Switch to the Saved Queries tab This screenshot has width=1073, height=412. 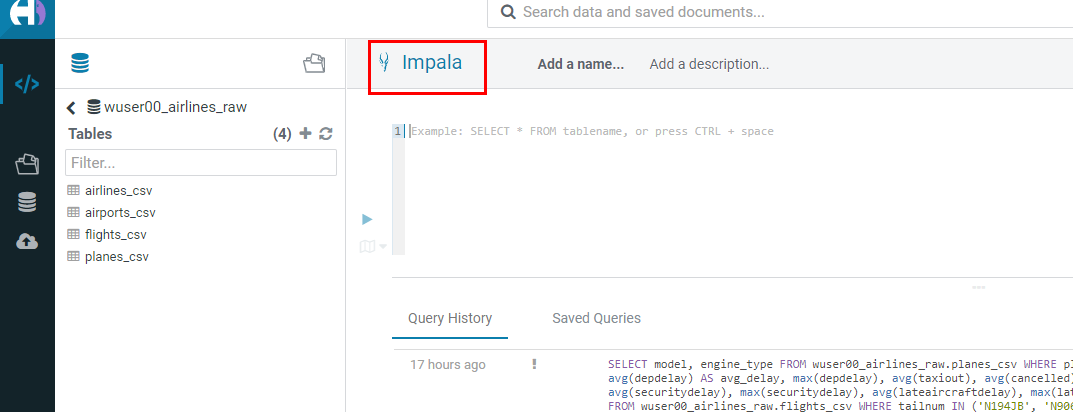tap(597, 318)
